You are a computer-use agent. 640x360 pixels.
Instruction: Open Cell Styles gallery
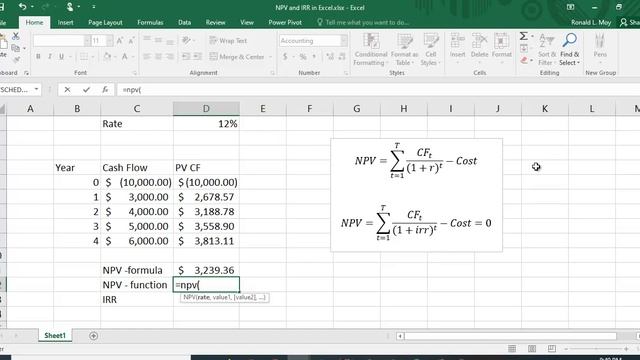click(x=431, y=50)
